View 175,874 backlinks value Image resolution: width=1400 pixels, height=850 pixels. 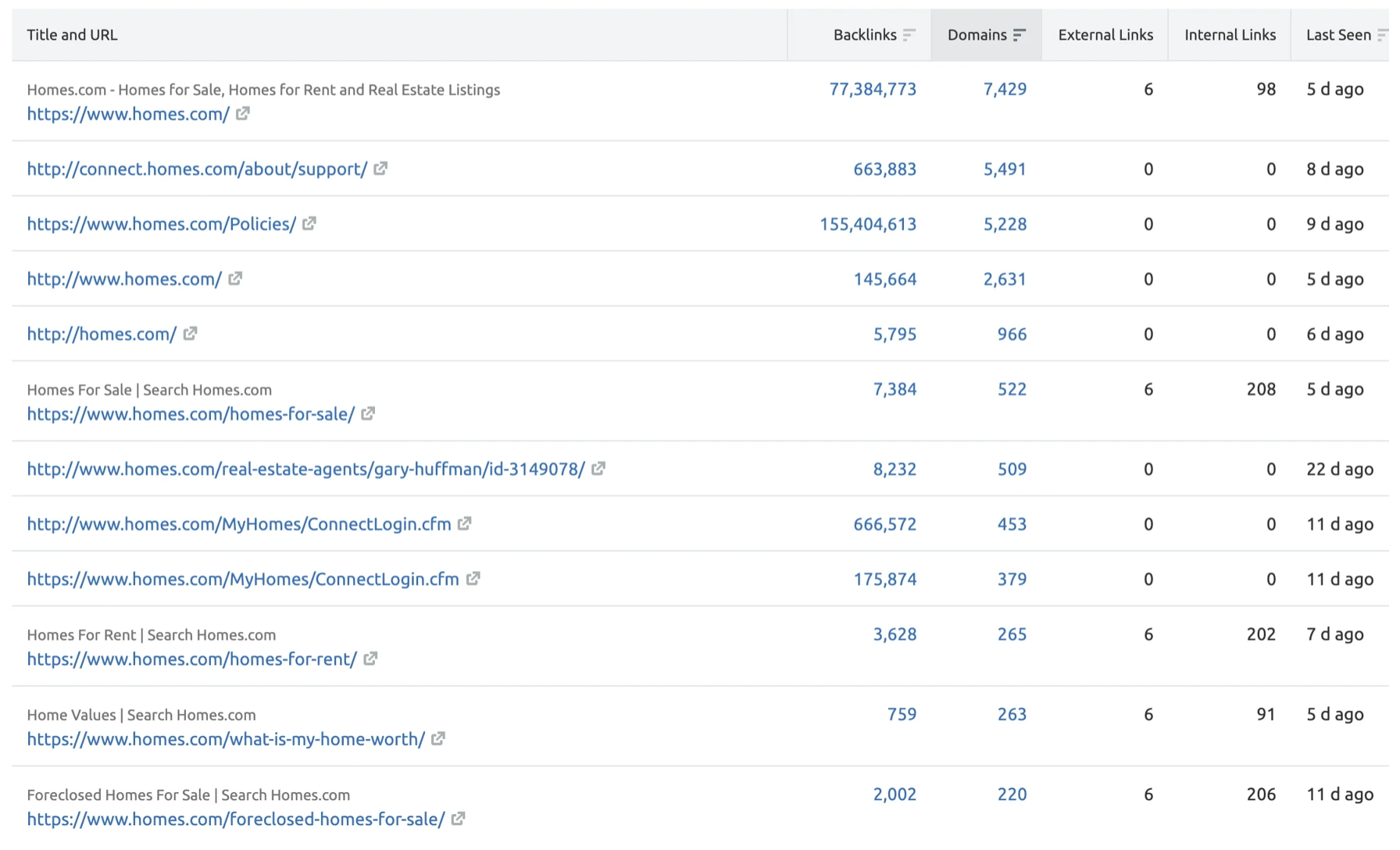click(x=884, y=579)
